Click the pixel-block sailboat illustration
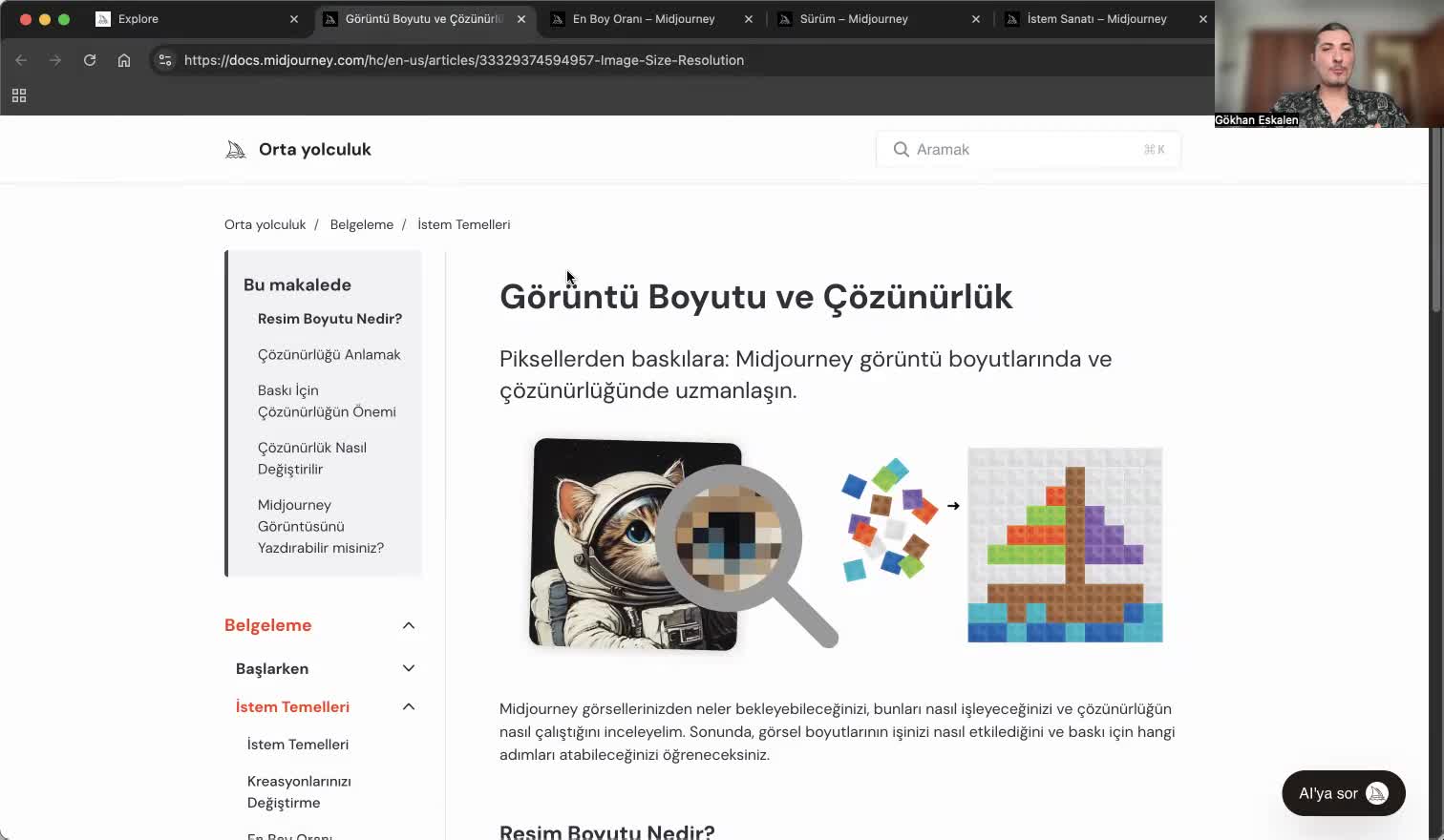This screenshot has height=840, width=1444. coord(1065,545)
